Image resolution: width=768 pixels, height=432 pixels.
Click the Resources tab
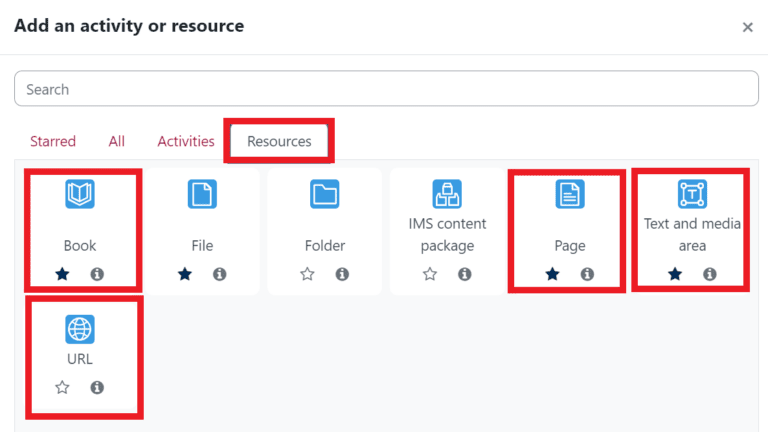click(279, 141)
